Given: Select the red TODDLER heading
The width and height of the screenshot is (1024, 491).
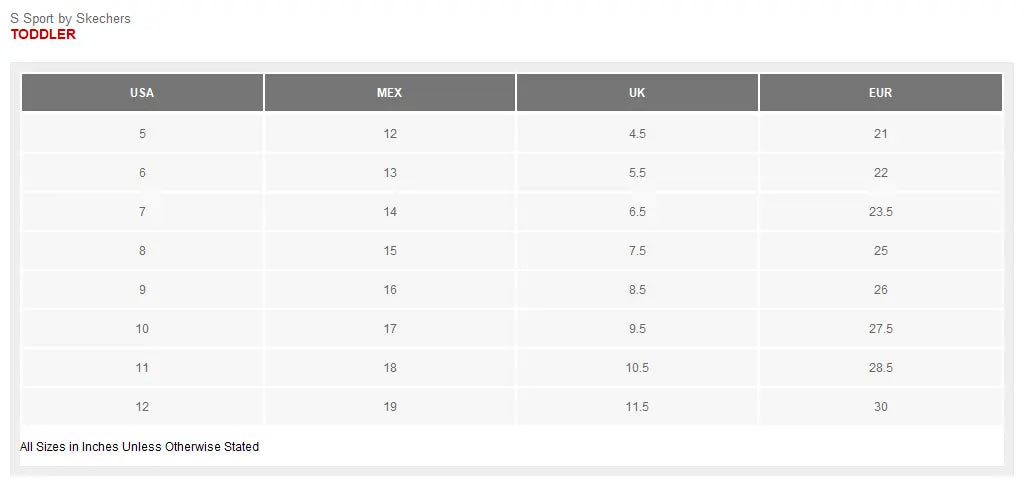Looking at the screenshot, I should pos(43,34).
